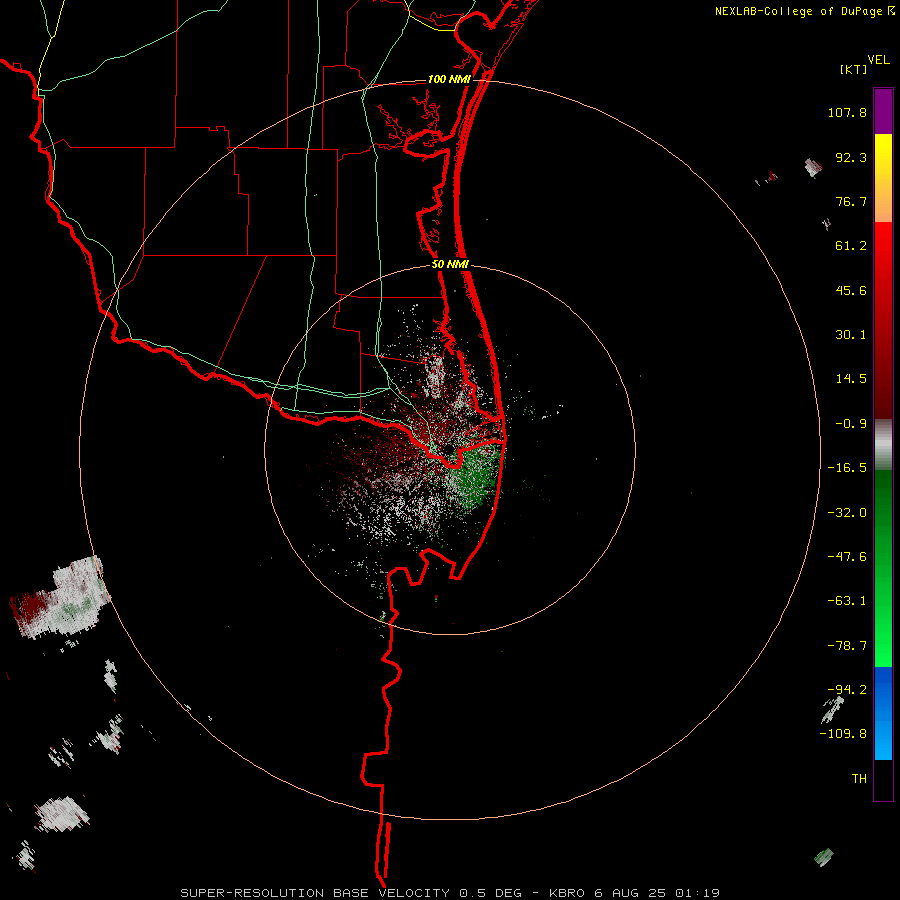This screenshot has height=900, width=900.
Task: Click the -16.5 velocity scale value
Action: click(x=847, y=468)
